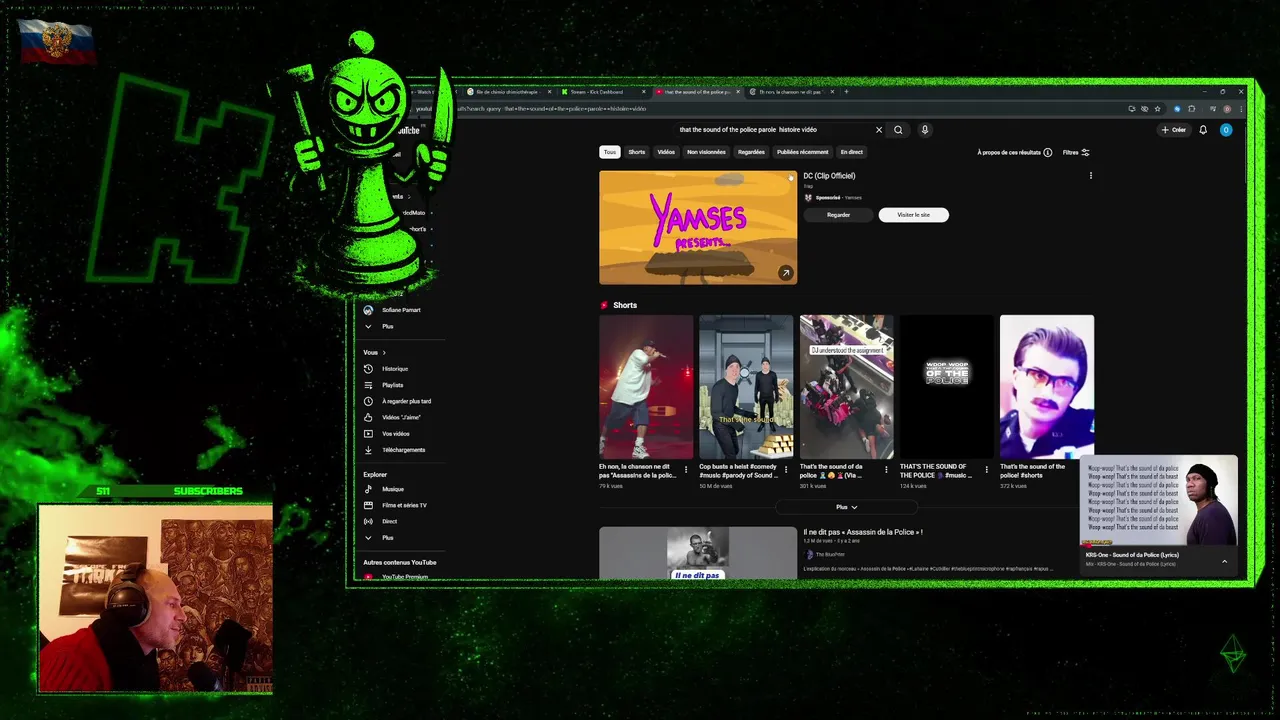The image size is (1280, 720).
Task: Switch to the "Eh non, la chanson ne dit pas" tab
Action: pos(790,92)
